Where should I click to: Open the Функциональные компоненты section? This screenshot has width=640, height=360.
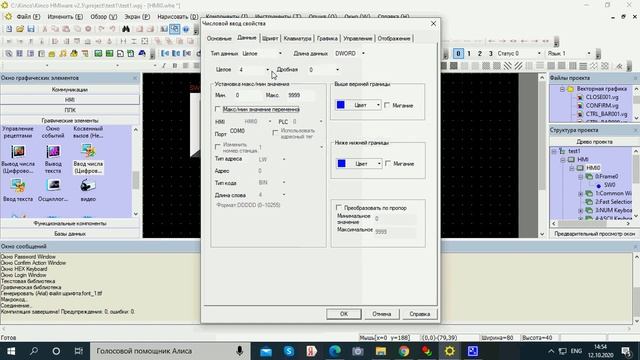pos(70,224)
